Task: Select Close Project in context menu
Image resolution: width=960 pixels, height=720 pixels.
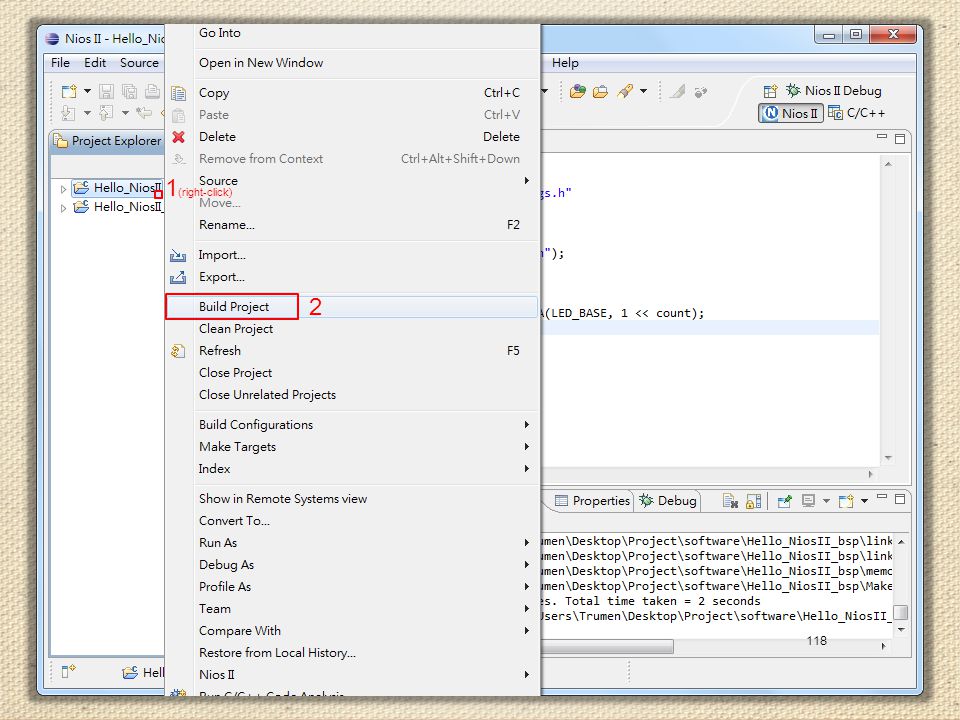Action: click(x=353, y=373)
